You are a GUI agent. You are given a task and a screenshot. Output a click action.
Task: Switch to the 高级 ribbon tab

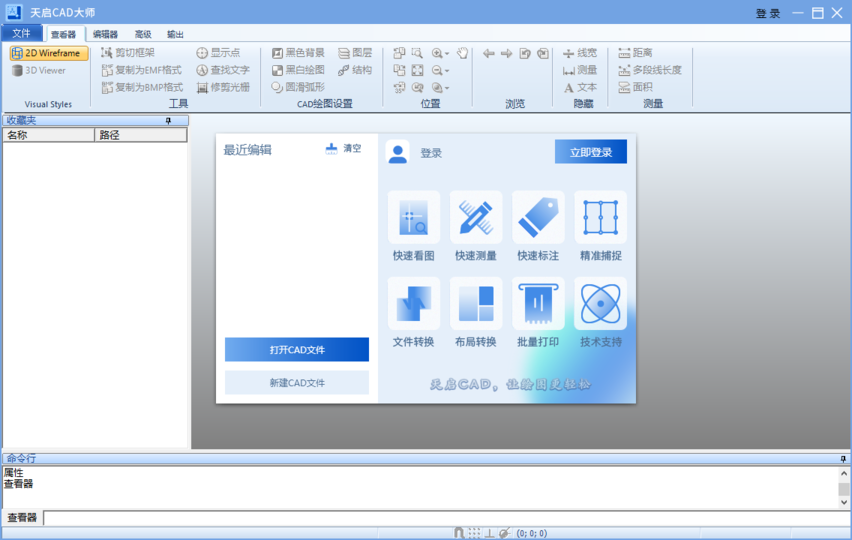(x=143, y=34)
